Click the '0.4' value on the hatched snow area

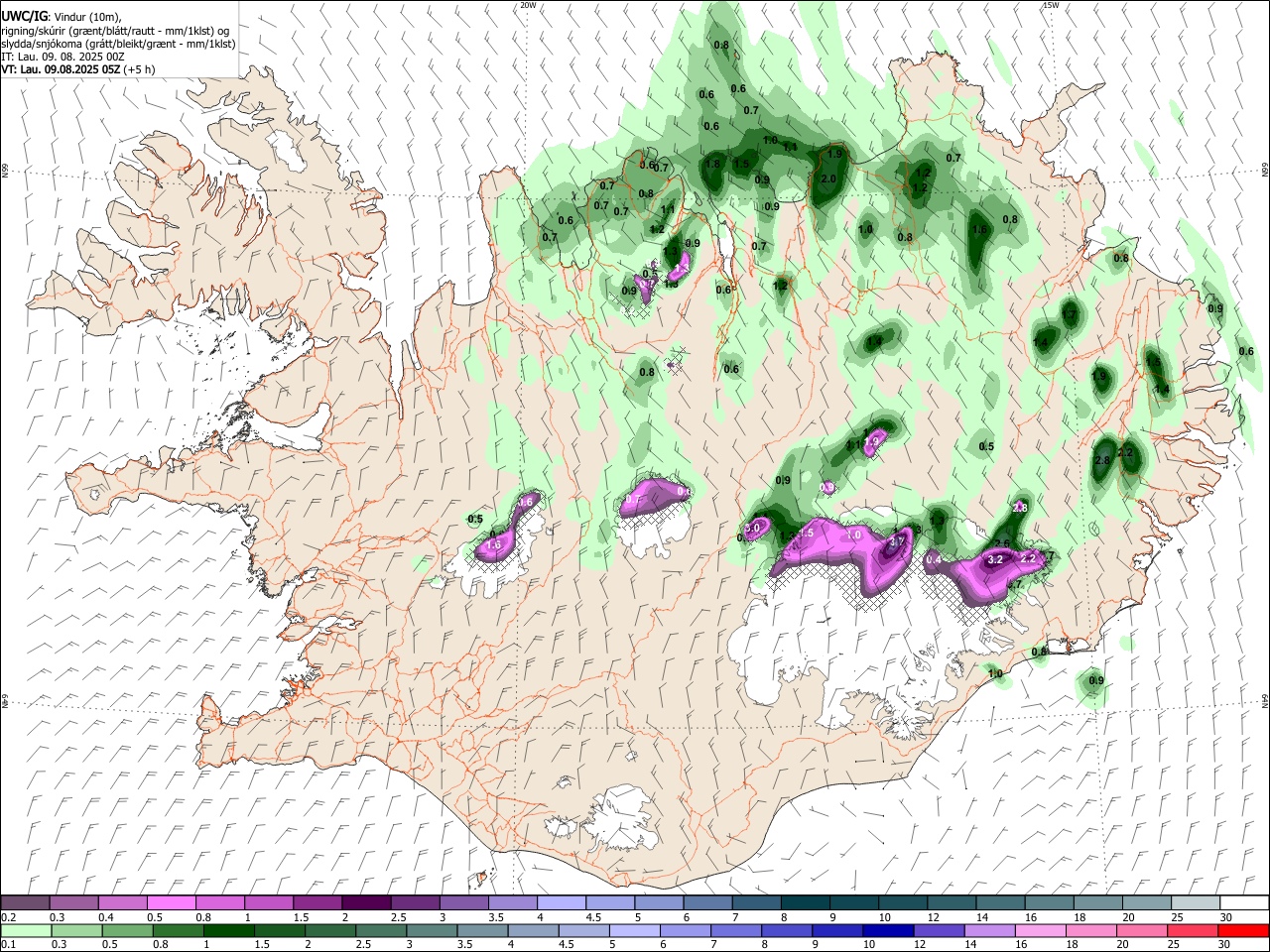click(933, 560)
